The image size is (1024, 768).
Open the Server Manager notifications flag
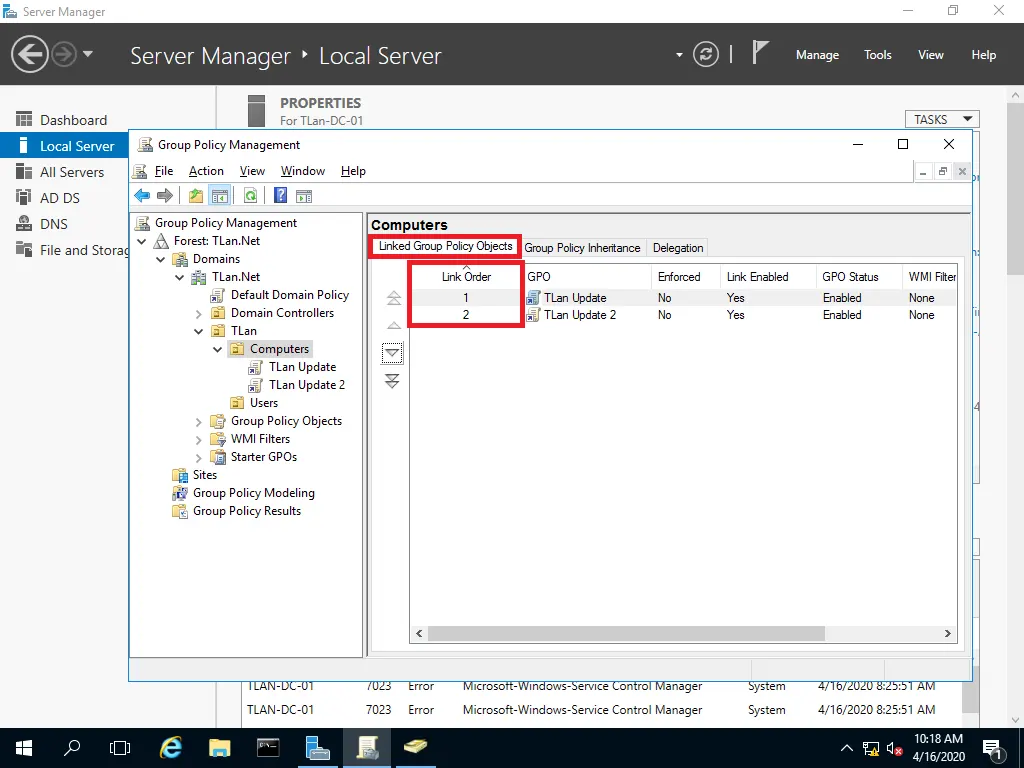[x=760, y=53]
